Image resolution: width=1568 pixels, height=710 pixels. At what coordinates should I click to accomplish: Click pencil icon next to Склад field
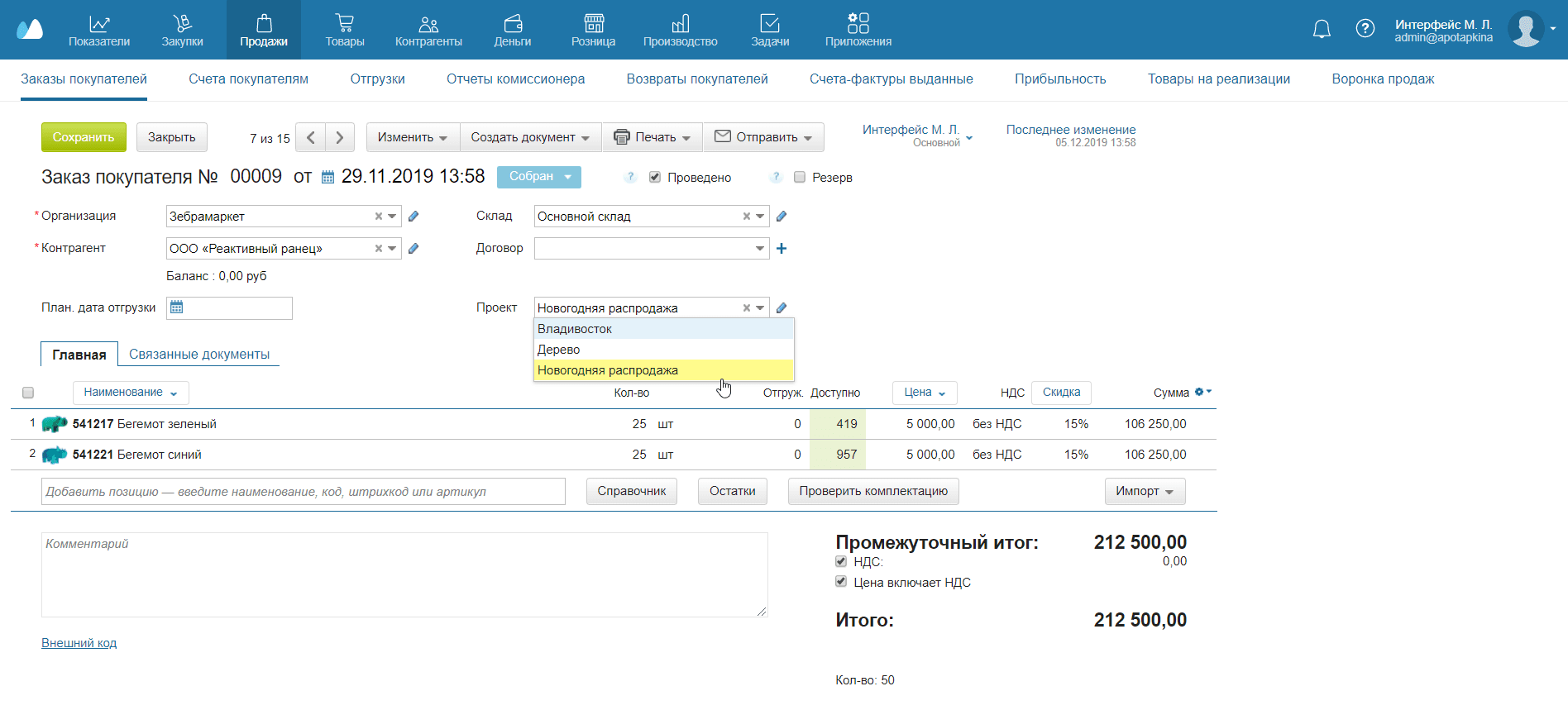point(782,217)
